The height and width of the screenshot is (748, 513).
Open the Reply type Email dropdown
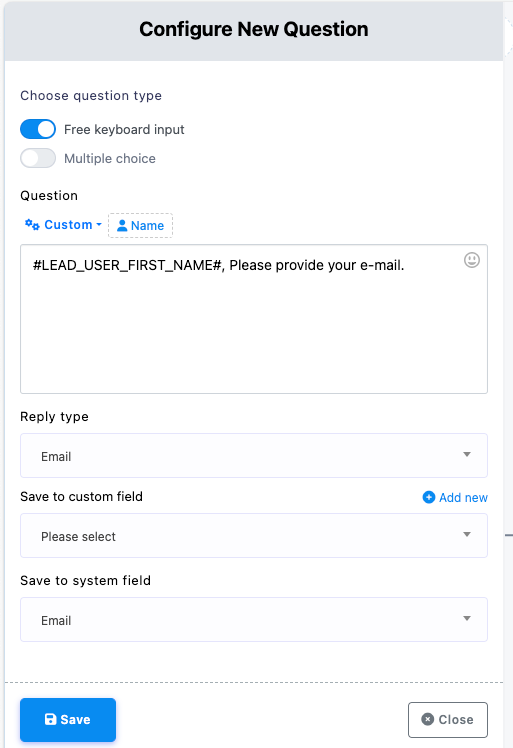point(254,456)
